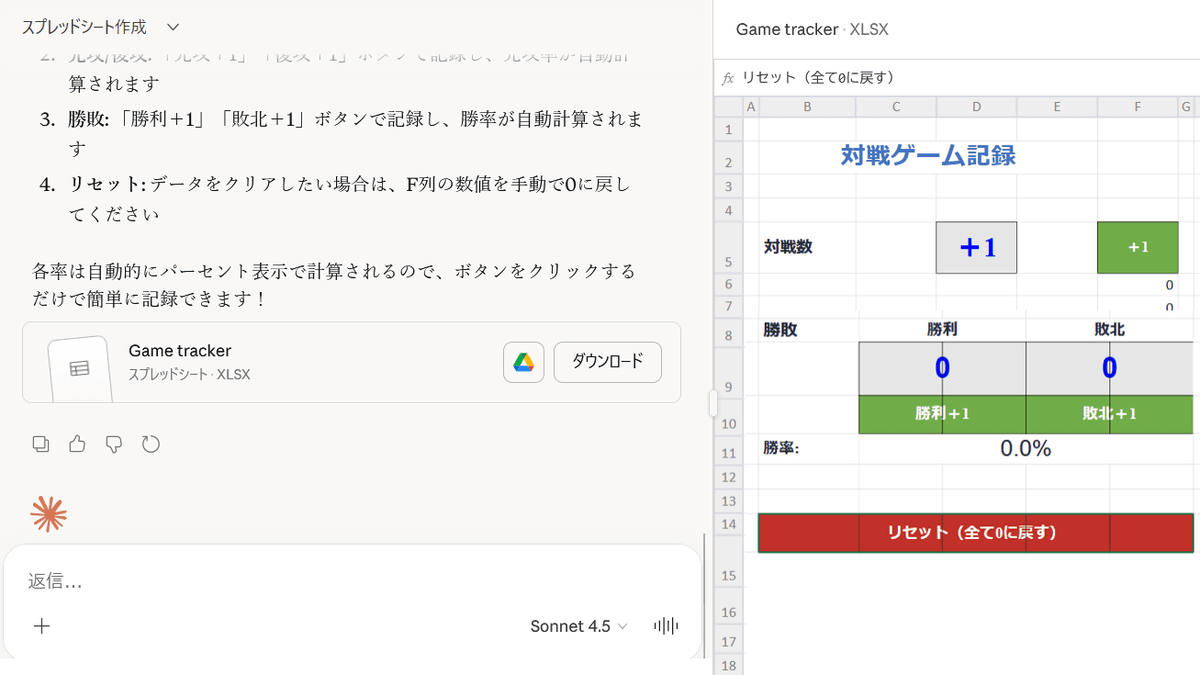Click the gray ＋1 button next to 対戦数
The height and width of the screenshot is (675, 1200).
[x=976, y=247]
